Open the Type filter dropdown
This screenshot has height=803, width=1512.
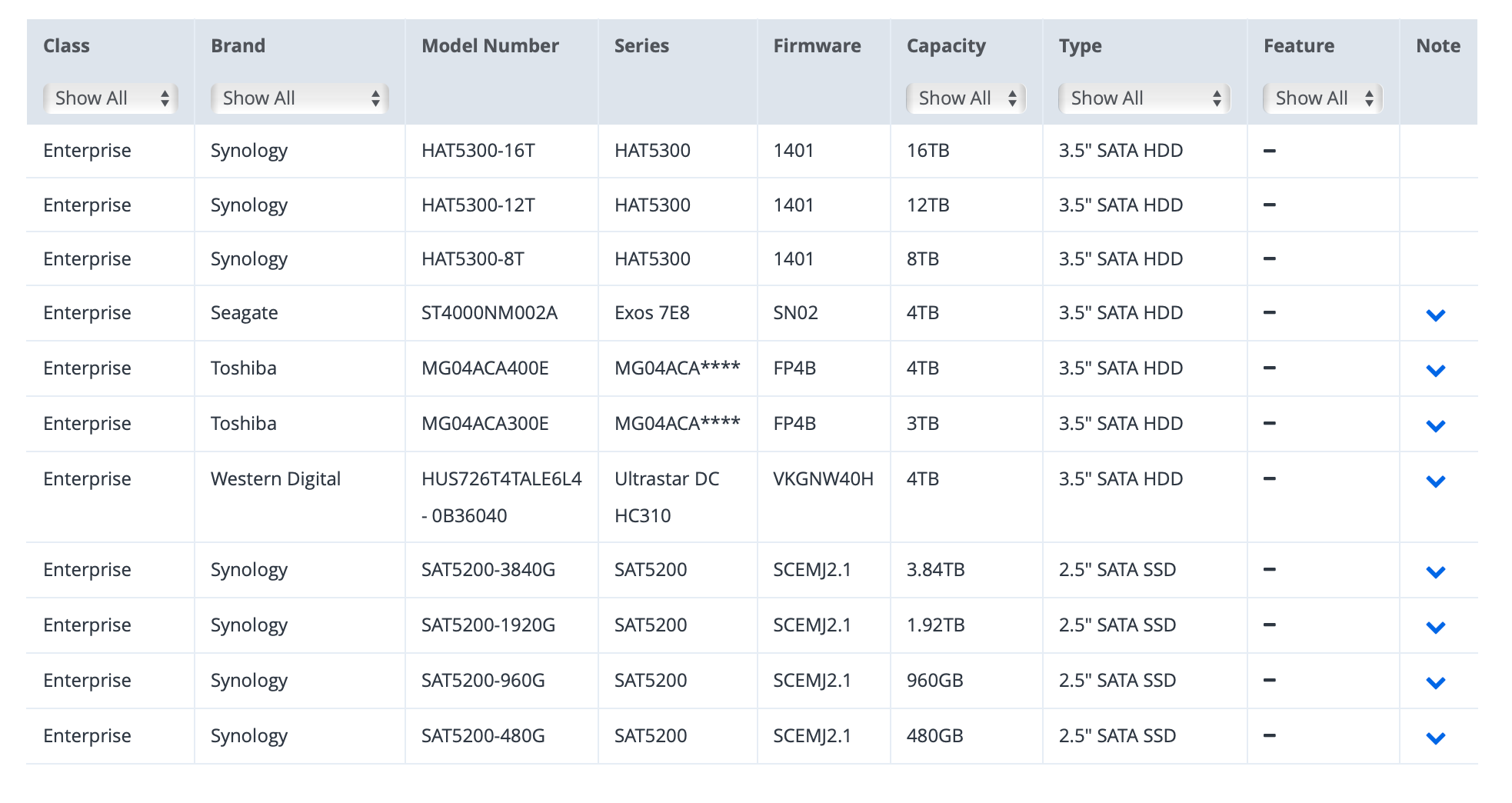click(x=1144, y=98)
